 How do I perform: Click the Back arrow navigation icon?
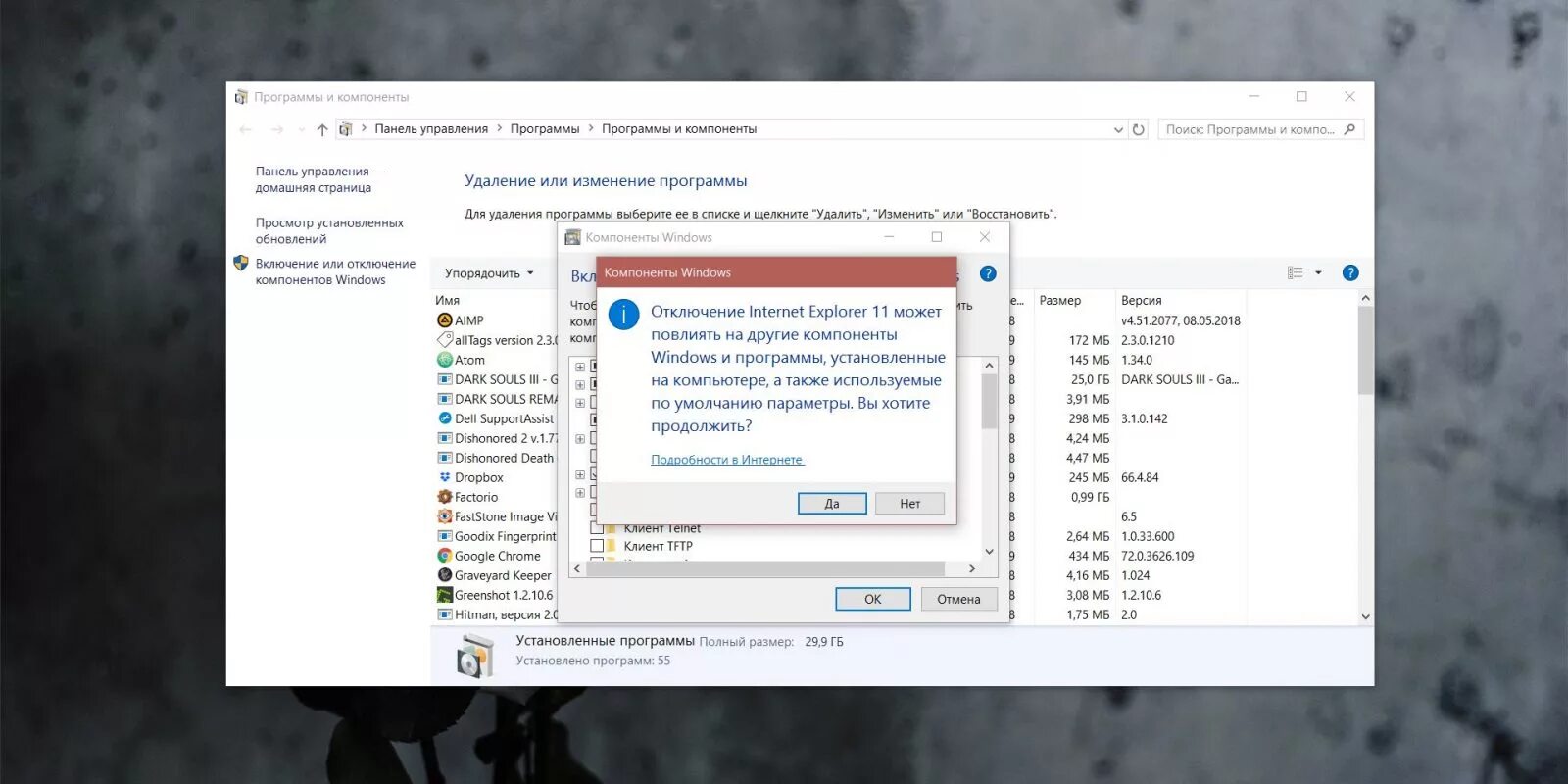point(246,129)
